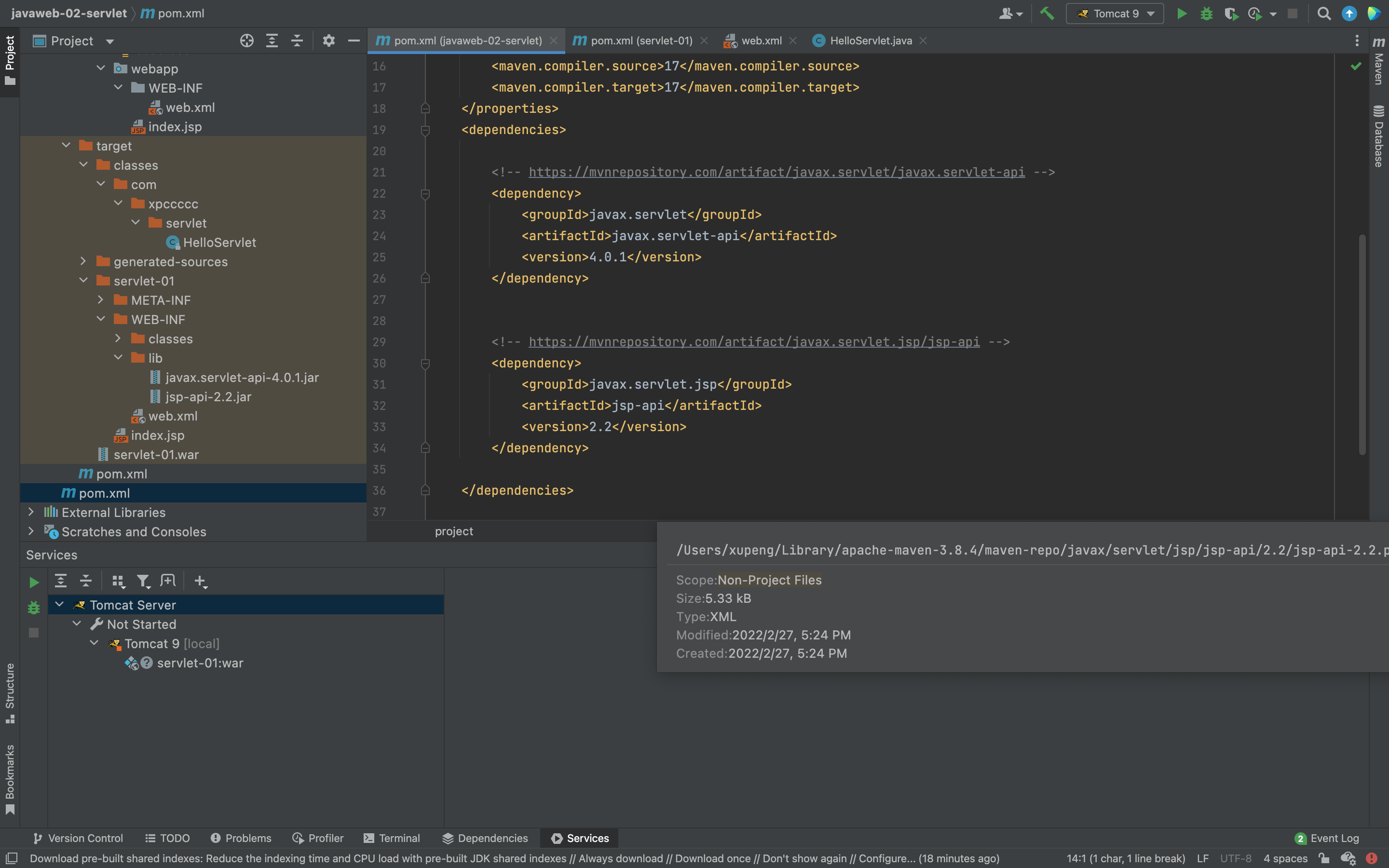Image resolution: width=1389 pixels, height=868 pixels.
Task: Toggle the Database tool window
Action: [1379, 136]
